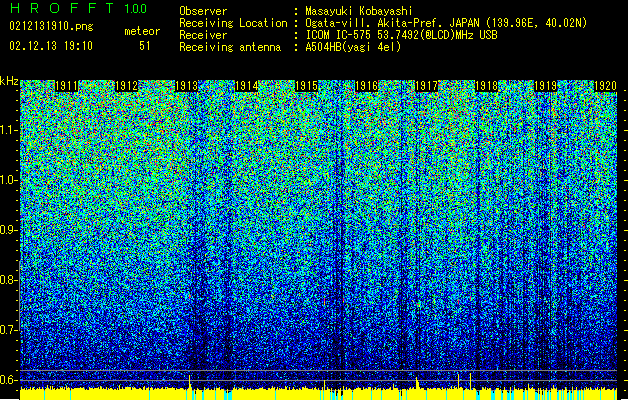Click the 1919 time marker
This screenshot has height=400, width=629.
(x=546, y=86)
